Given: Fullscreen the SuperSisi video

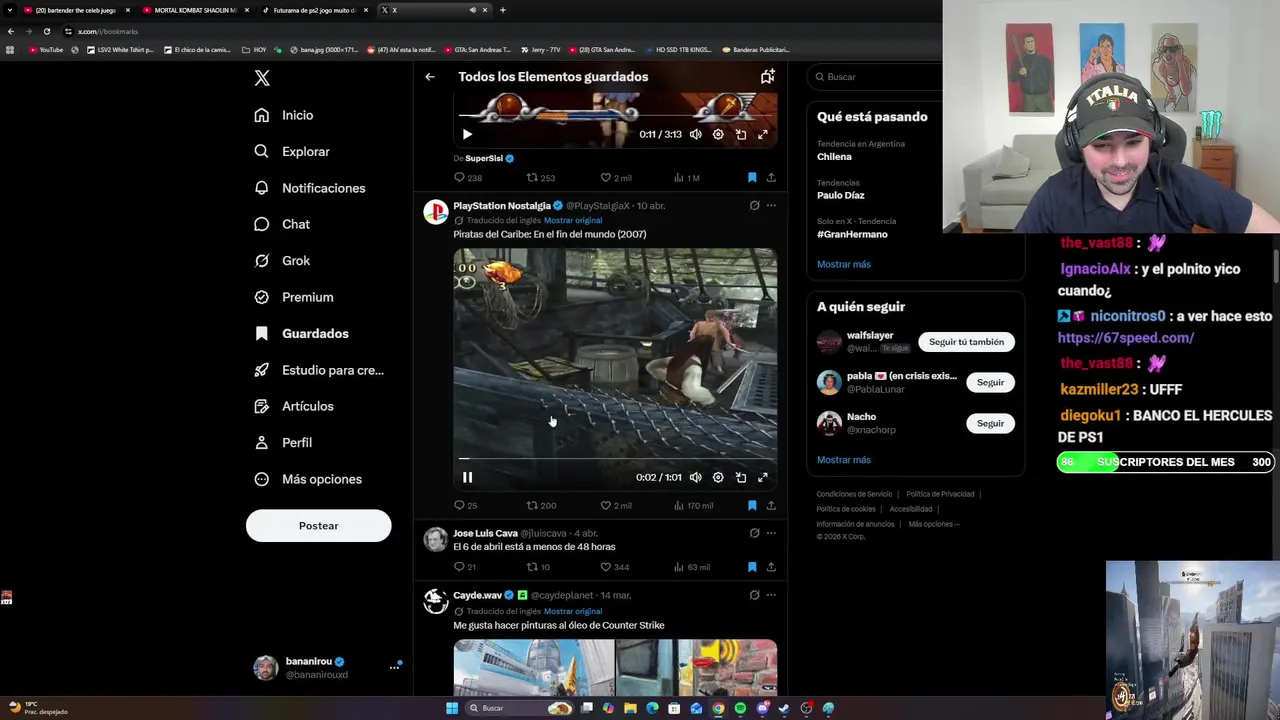Looking at the screenshot, I should pyautogui.click(x=763, y=134).
